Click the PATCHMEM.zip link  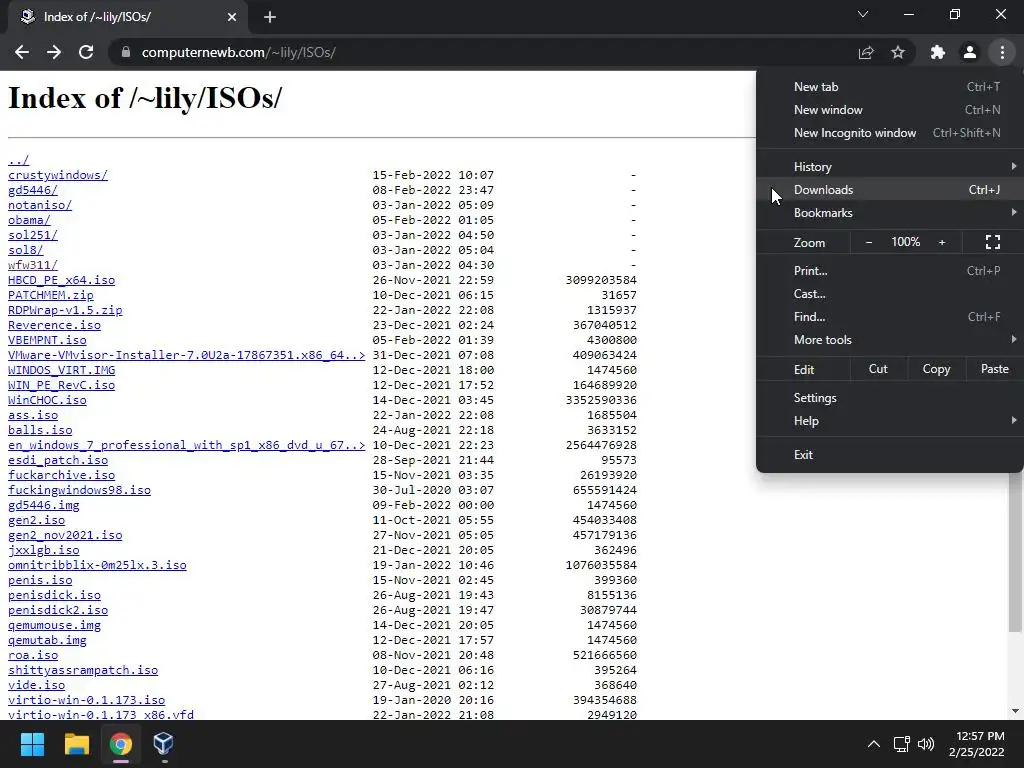[50, 295]
